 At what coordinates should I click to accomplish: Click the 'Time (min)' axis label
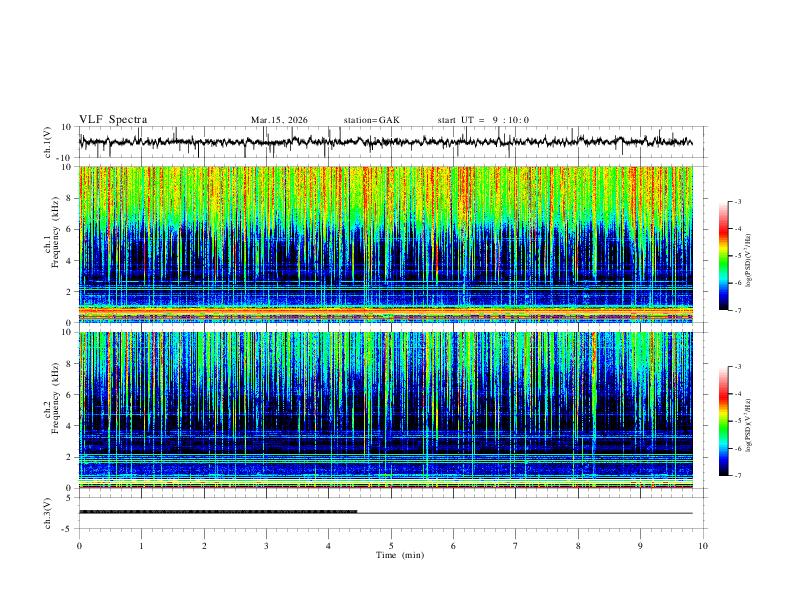pos(400,555)
